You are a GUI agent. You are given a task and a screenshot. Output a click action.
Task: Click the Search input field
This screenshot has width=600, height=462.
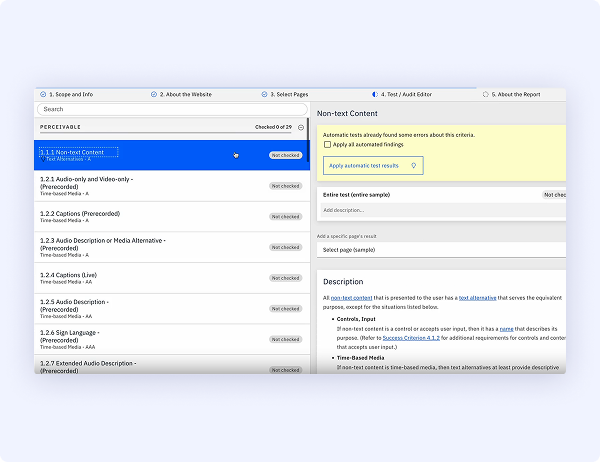(170, 109)
